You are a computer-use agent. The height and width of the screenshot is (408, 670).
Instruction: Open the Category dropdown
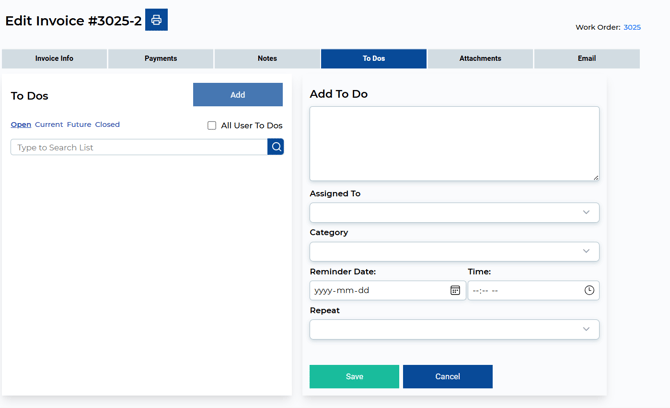coord(454,251)
